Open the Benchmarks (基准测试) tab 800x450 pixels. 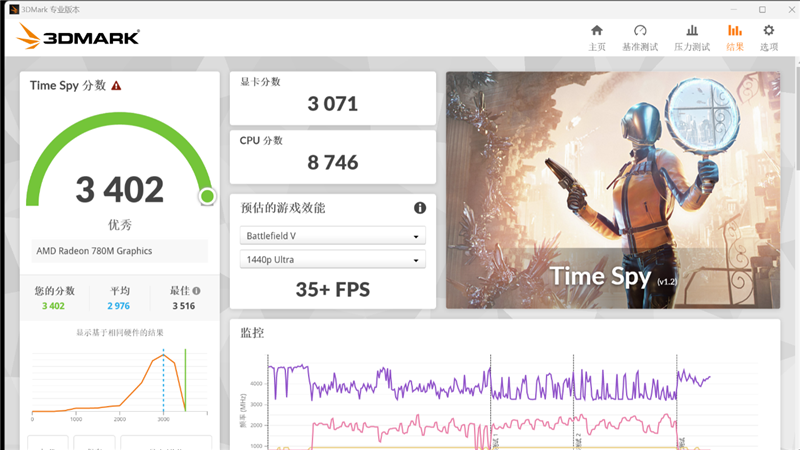(640, 38)
